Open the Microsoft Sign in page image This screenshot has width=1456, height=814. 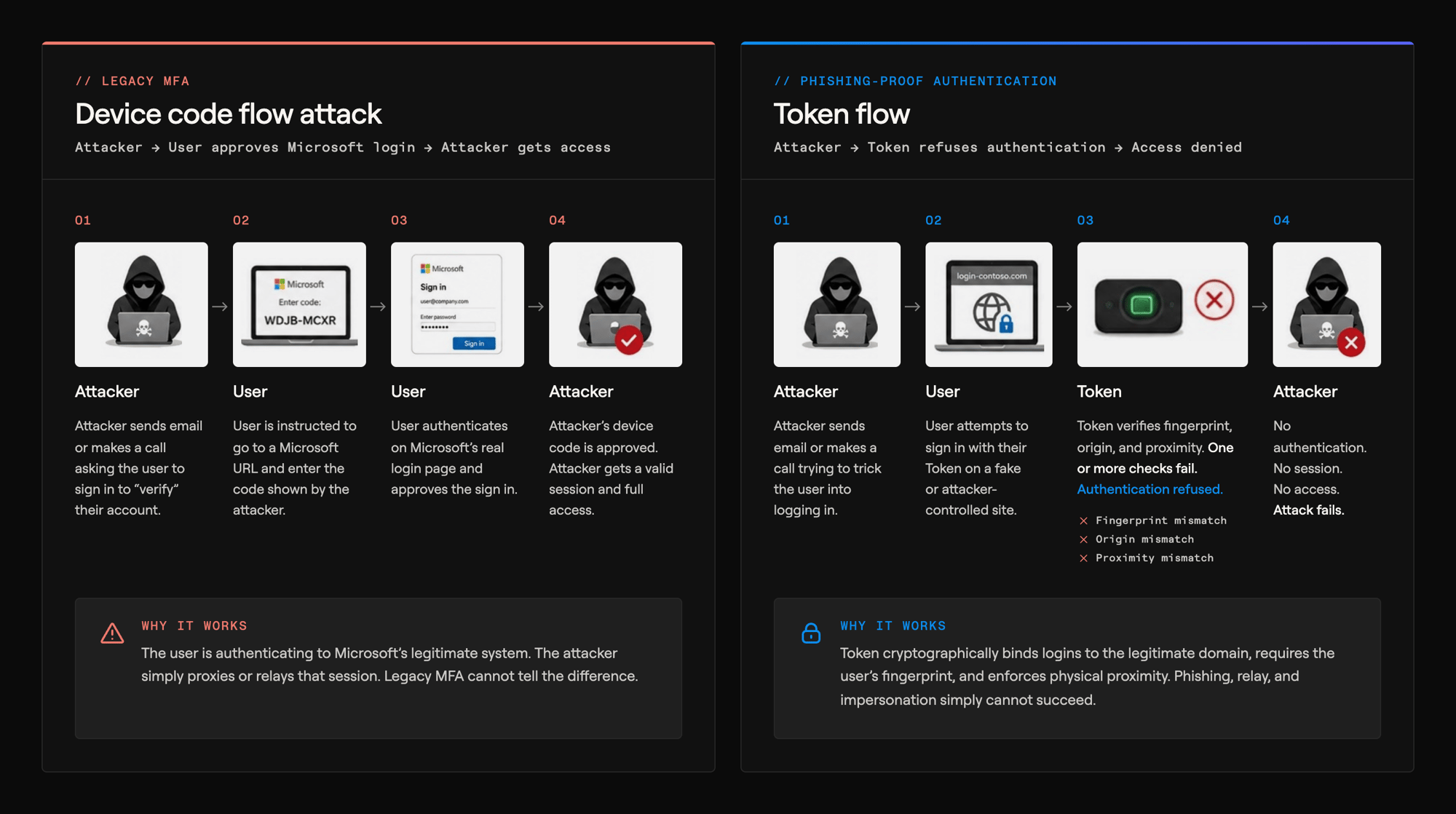click(457, 304)
